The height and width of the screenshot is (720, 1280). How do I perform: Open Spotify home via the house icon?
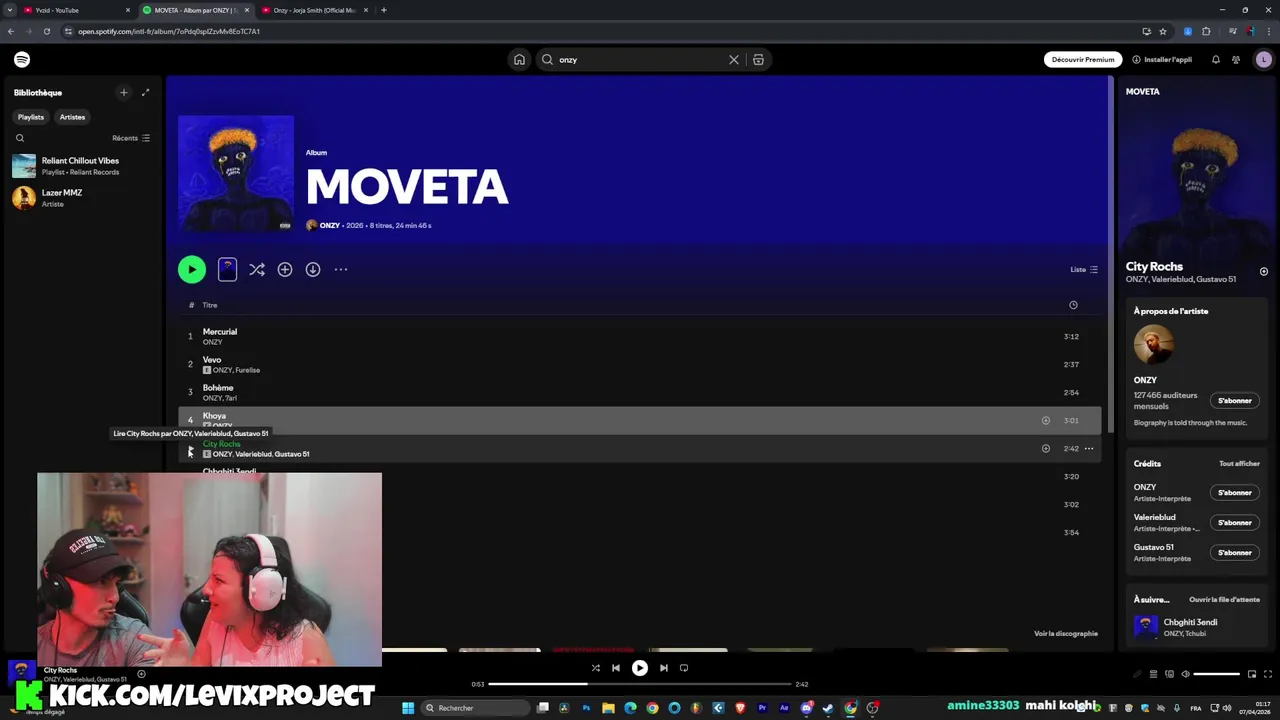(519, 60)
